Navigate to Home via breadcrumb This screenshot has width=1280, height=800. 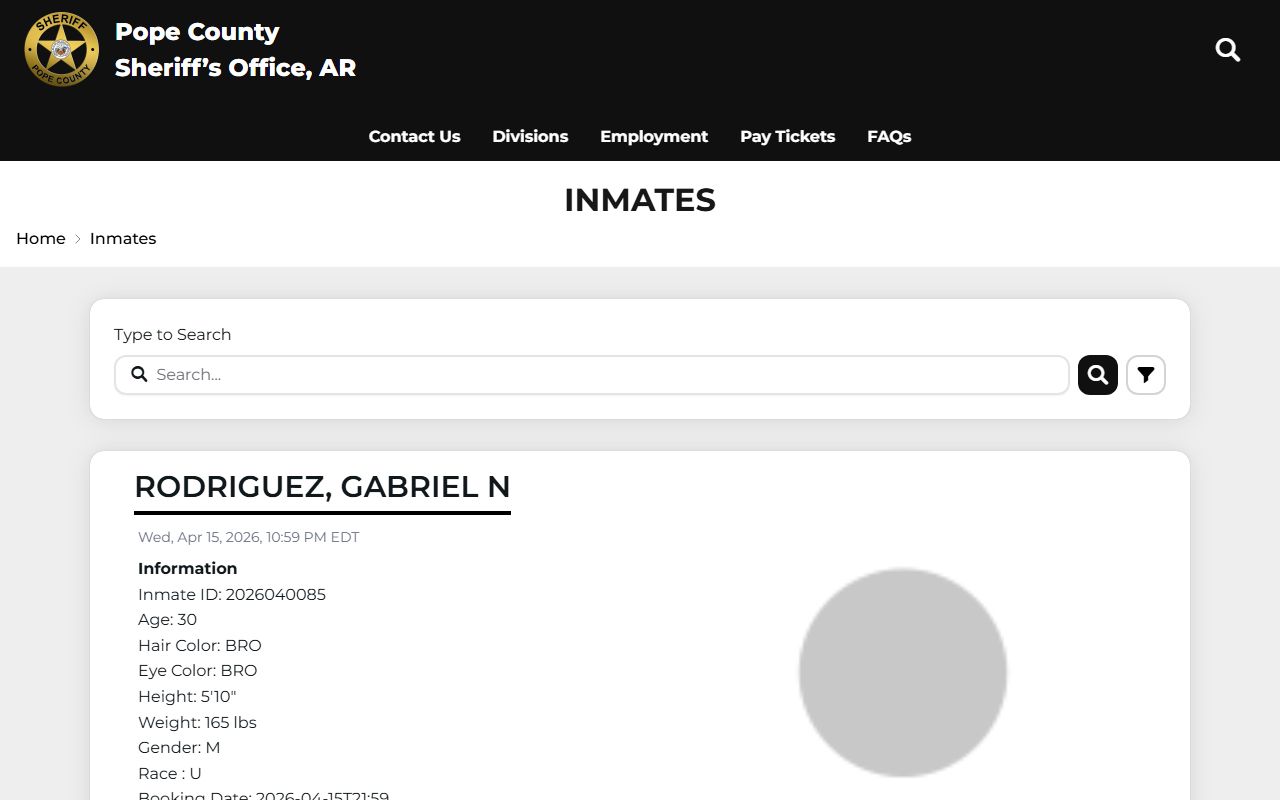tap(41, 239)
